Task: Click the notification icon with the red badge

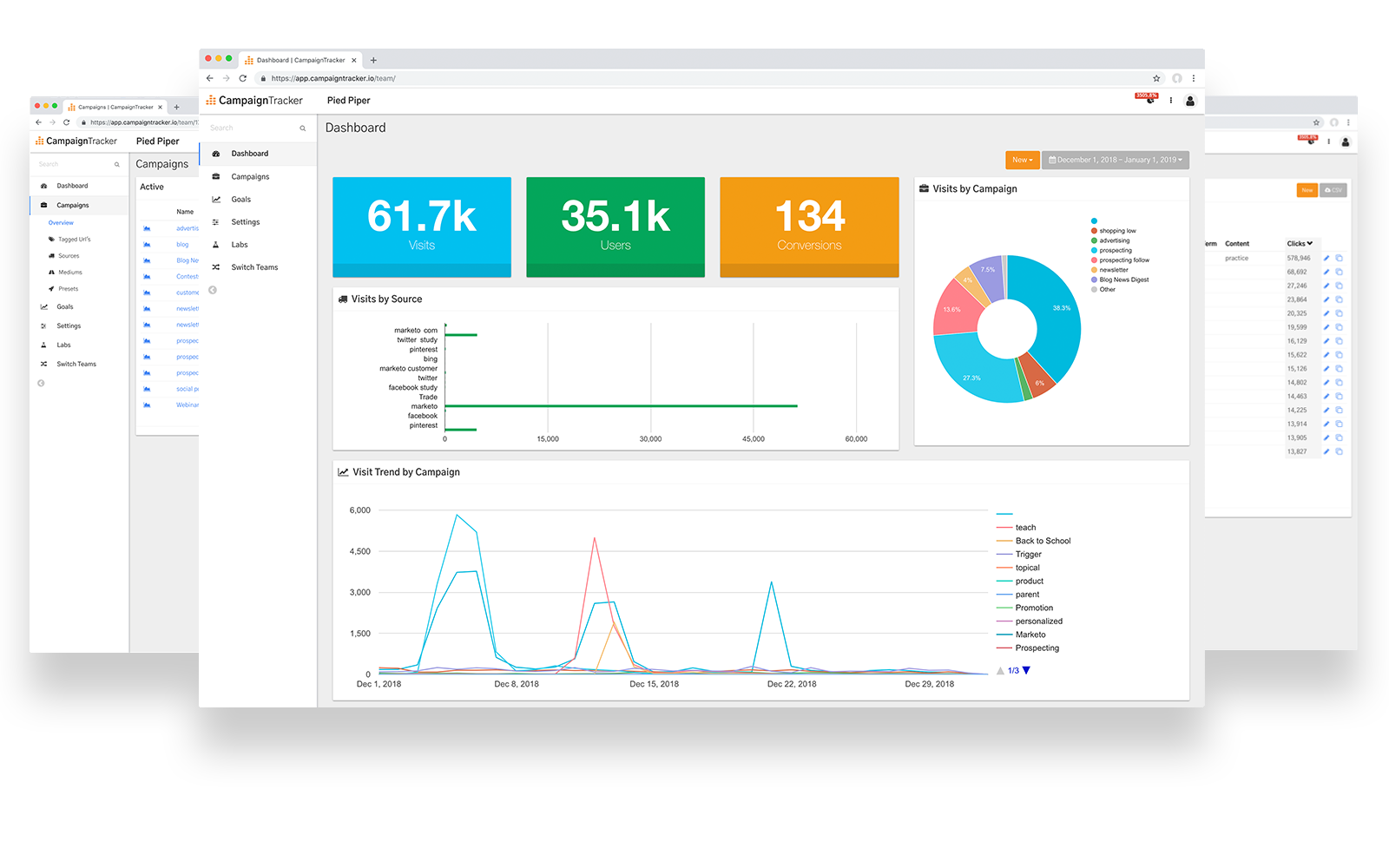Action: tap(1149, 98)
